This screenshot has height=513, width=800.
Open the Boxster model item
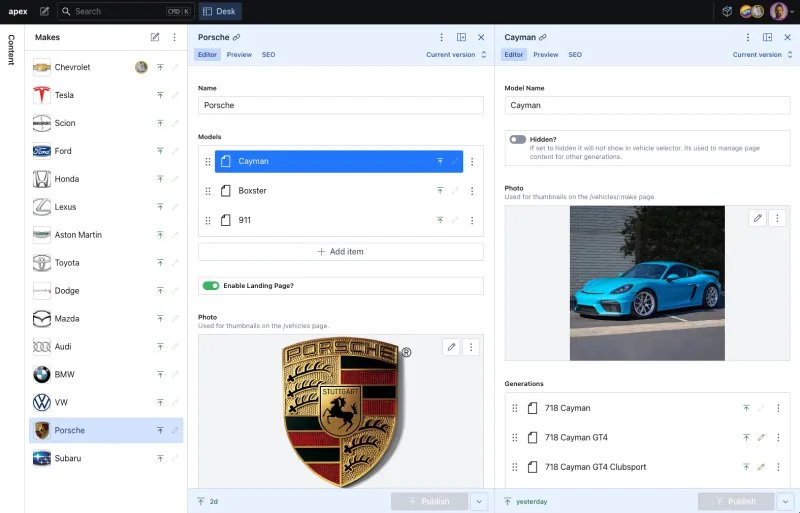coord(339,191)
